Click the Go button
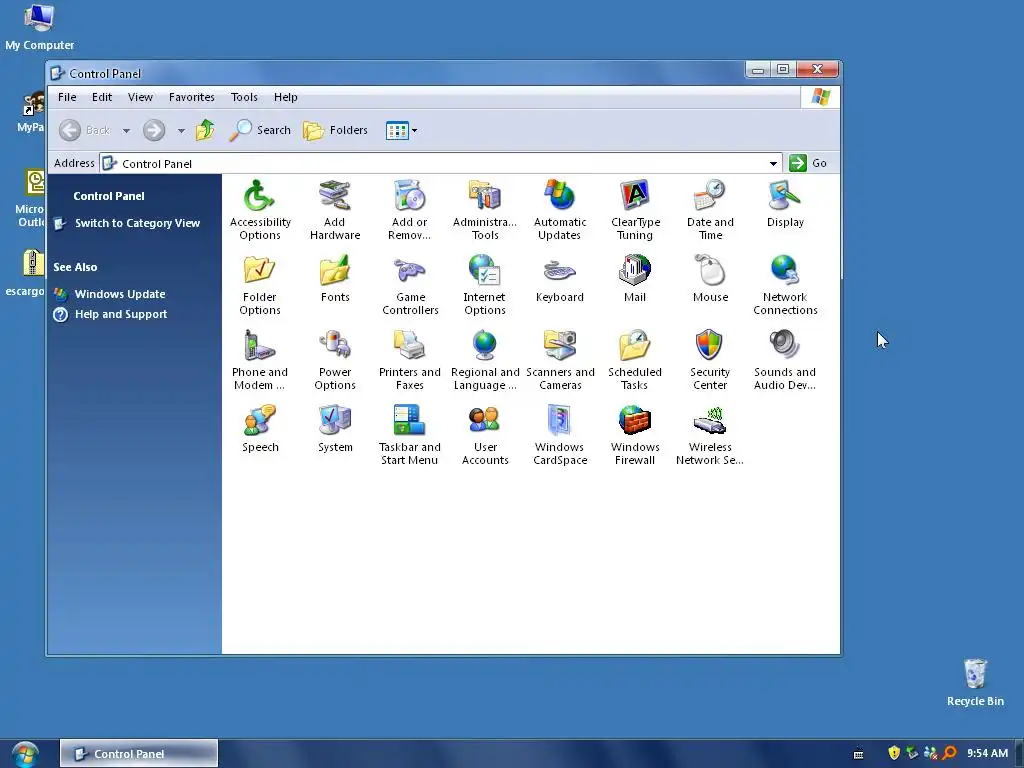The height and width of the screenshot is (768, 1024). tap(808, 163)
